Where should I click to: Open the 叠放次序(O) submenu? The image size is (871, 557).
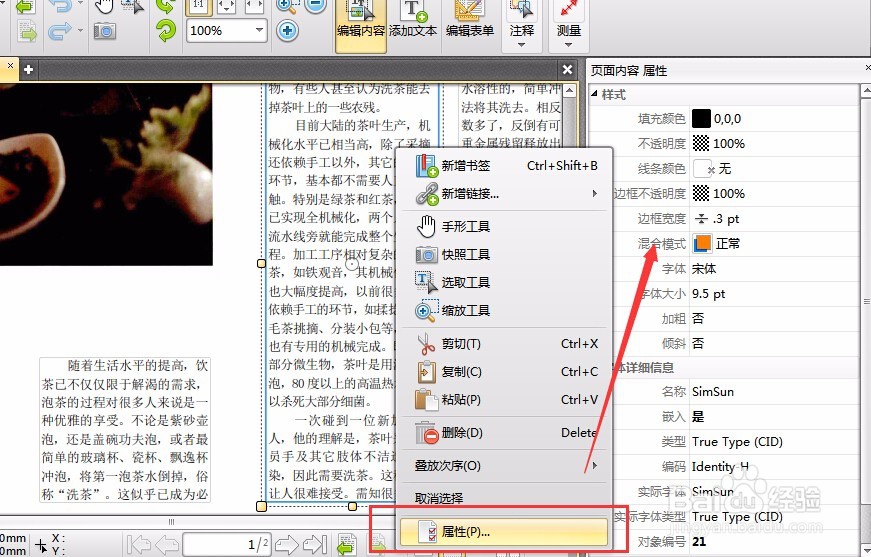pos(506,465)
